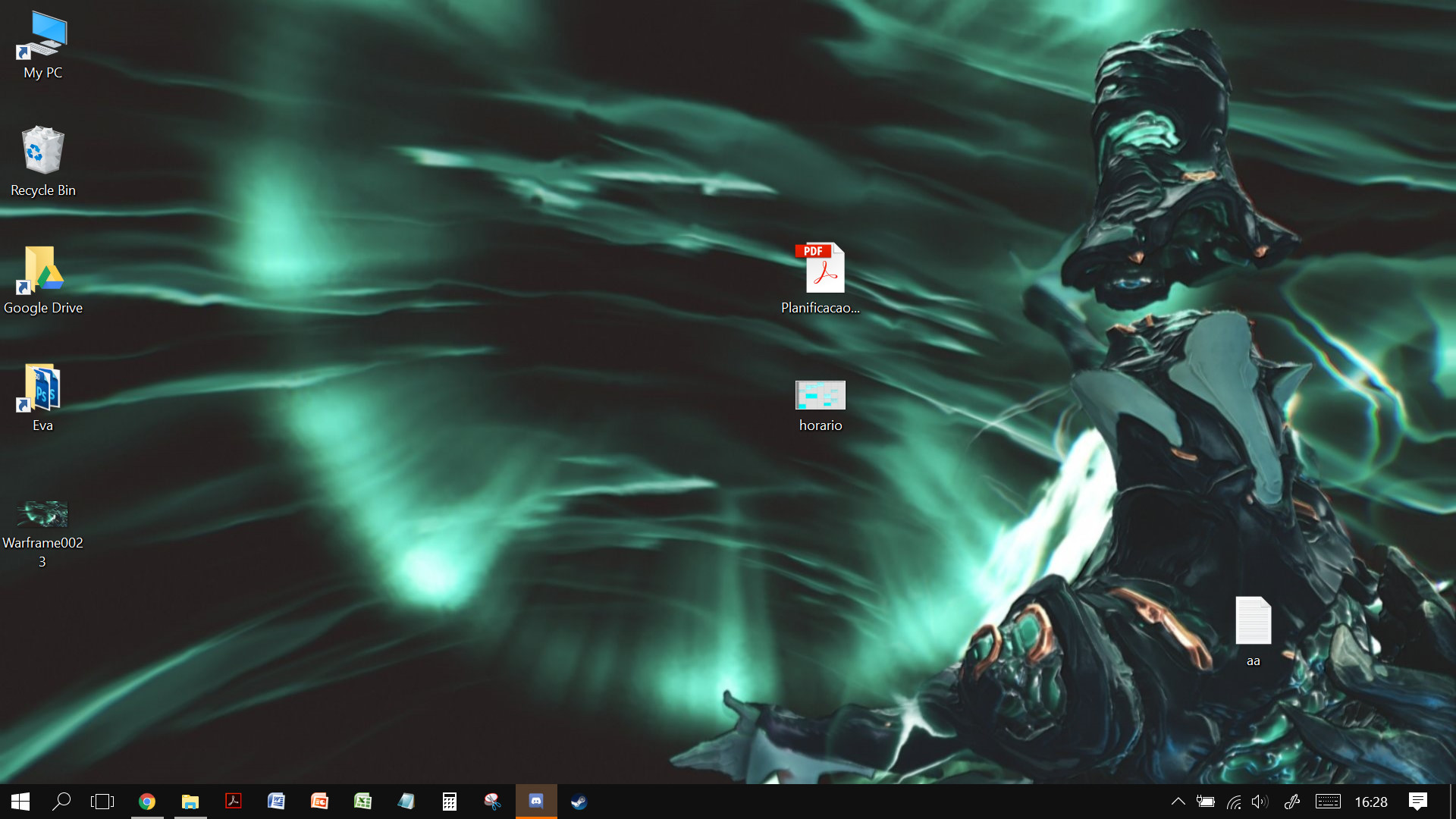Open the Action Center notifications
The image size is (1456, 819).
coord(1418,802)
